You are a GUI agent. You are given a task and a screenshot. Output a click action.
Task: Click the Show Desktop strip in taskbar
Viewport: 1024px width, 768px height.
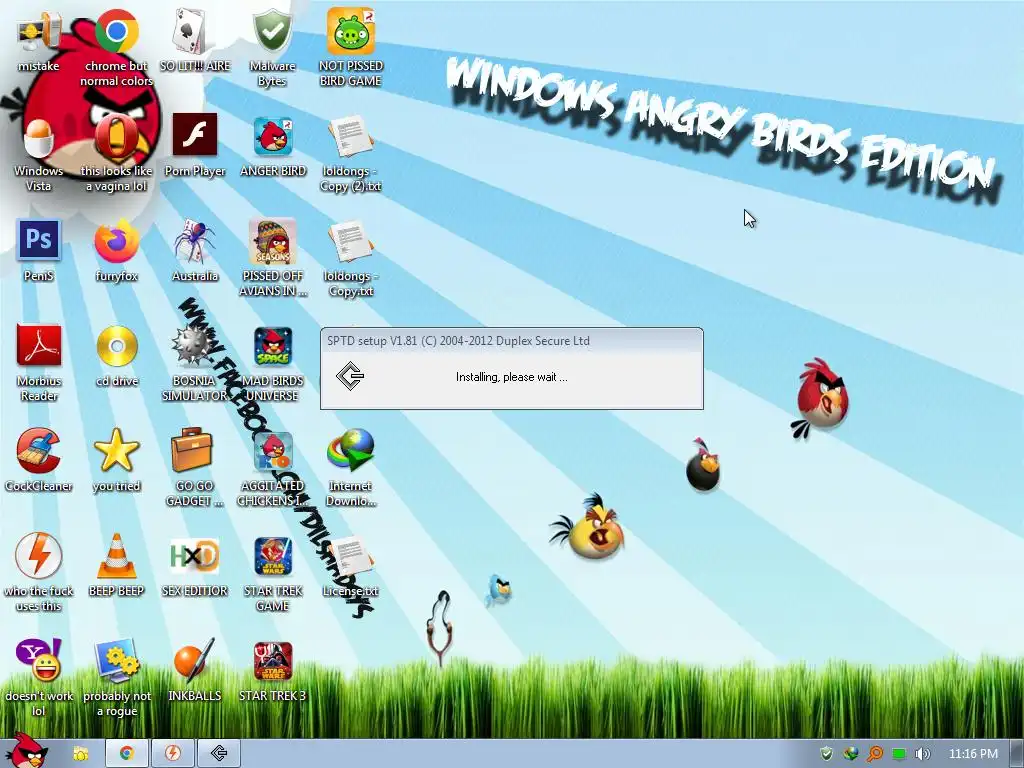(1017, 754)
